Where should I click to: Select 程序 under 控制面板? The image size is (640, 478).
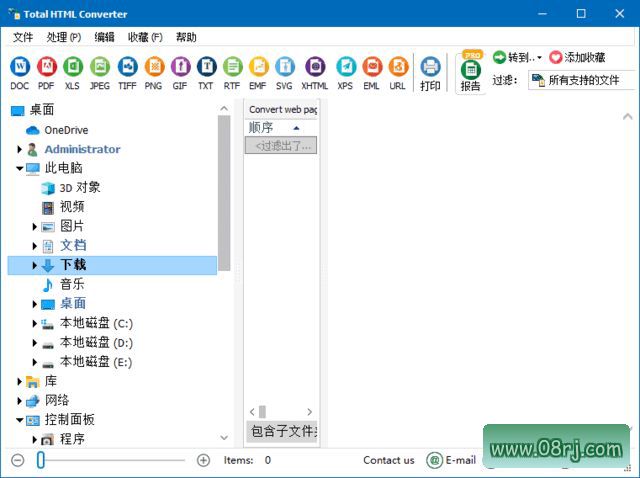[64, 439]
